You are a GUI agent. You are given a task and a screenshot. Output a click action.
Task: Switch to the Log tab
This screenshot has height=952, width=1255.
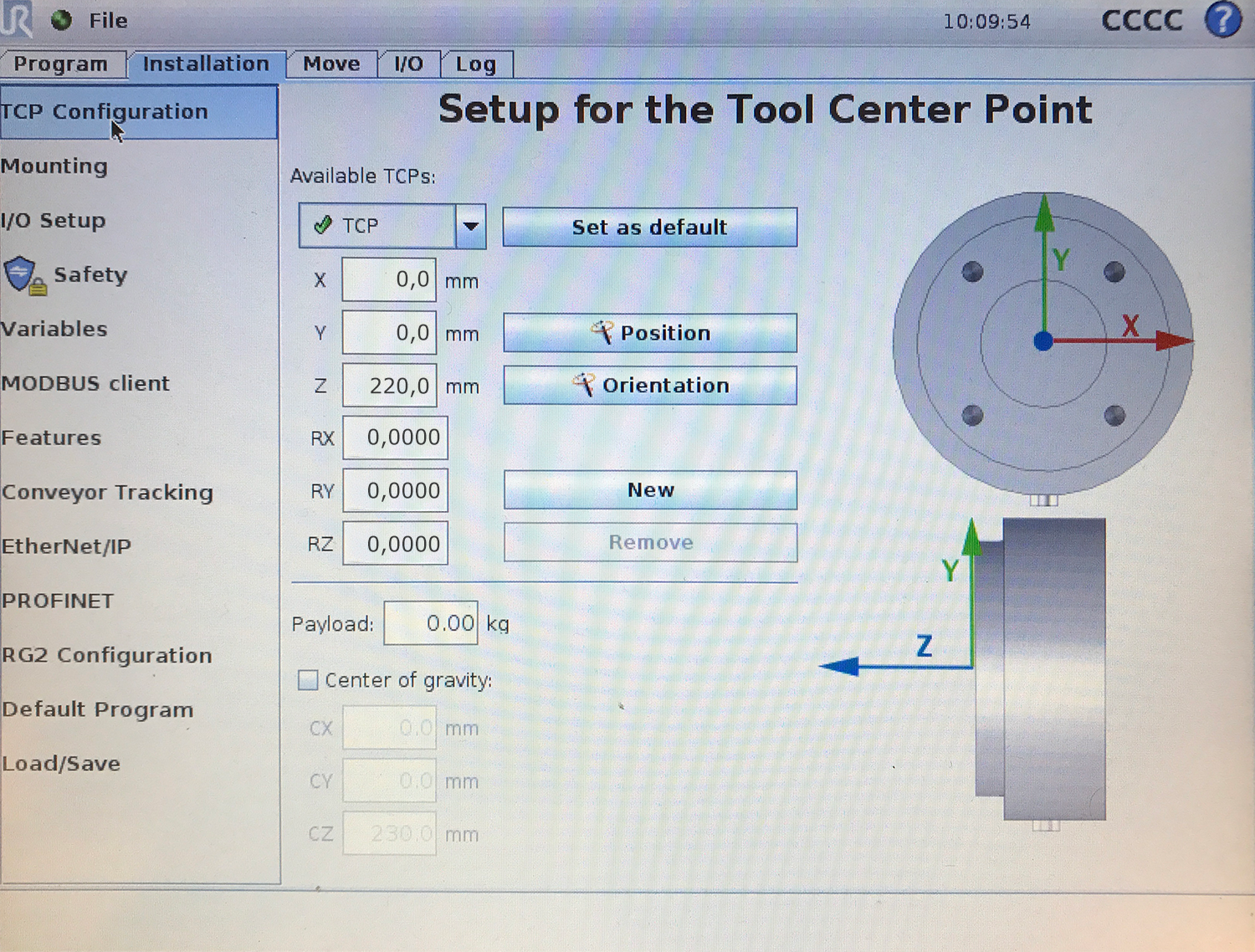pyautogui.click(x=475, y=64)
